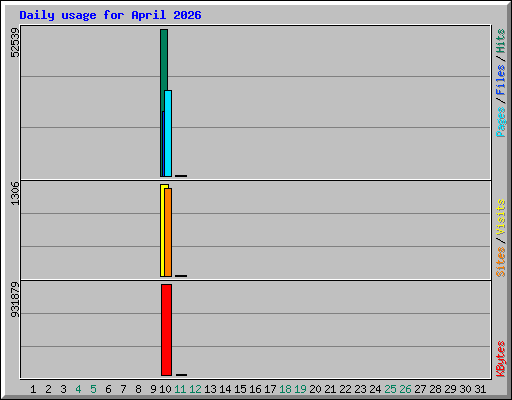The height and width of the screenshot is (400, 512).
Task: Click the KBytes legend label
Action: [x=500, y=359]
